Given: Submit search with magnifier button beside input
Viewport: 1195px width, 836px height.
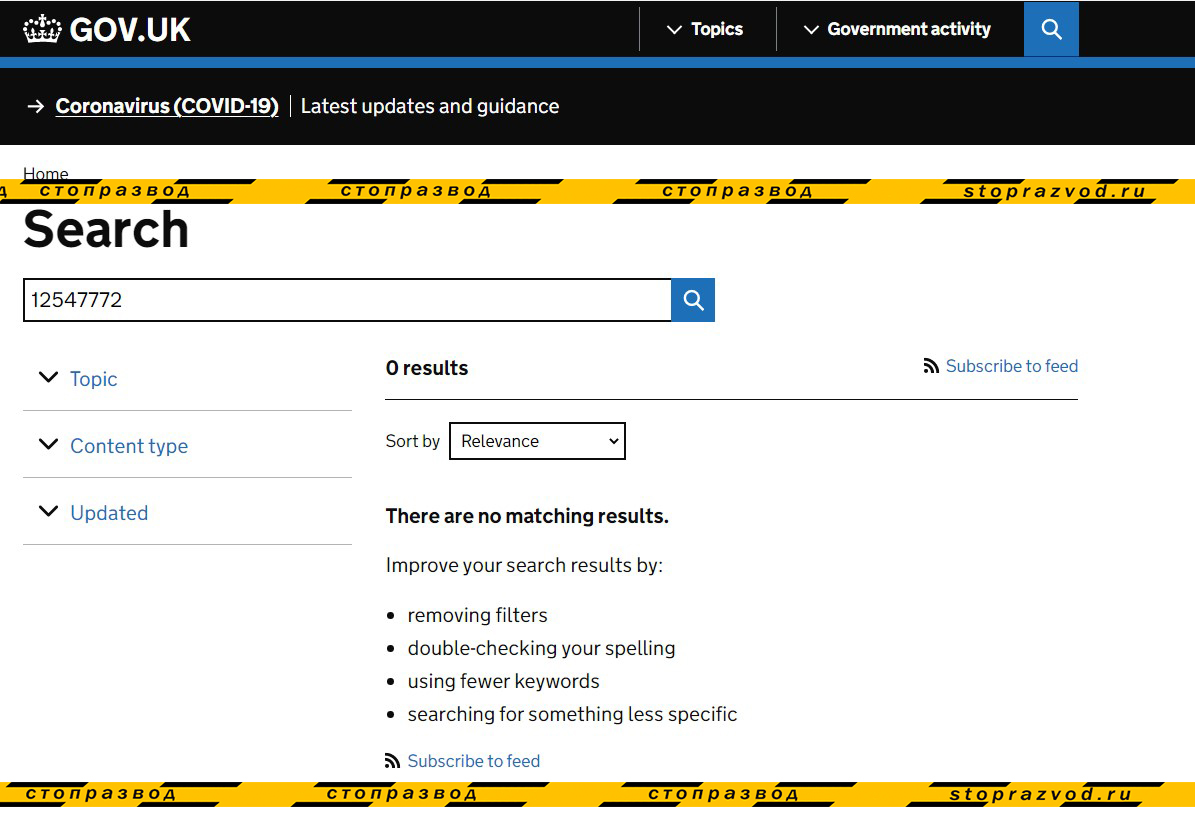Looking at the screenshot, I should coord(693,300).
